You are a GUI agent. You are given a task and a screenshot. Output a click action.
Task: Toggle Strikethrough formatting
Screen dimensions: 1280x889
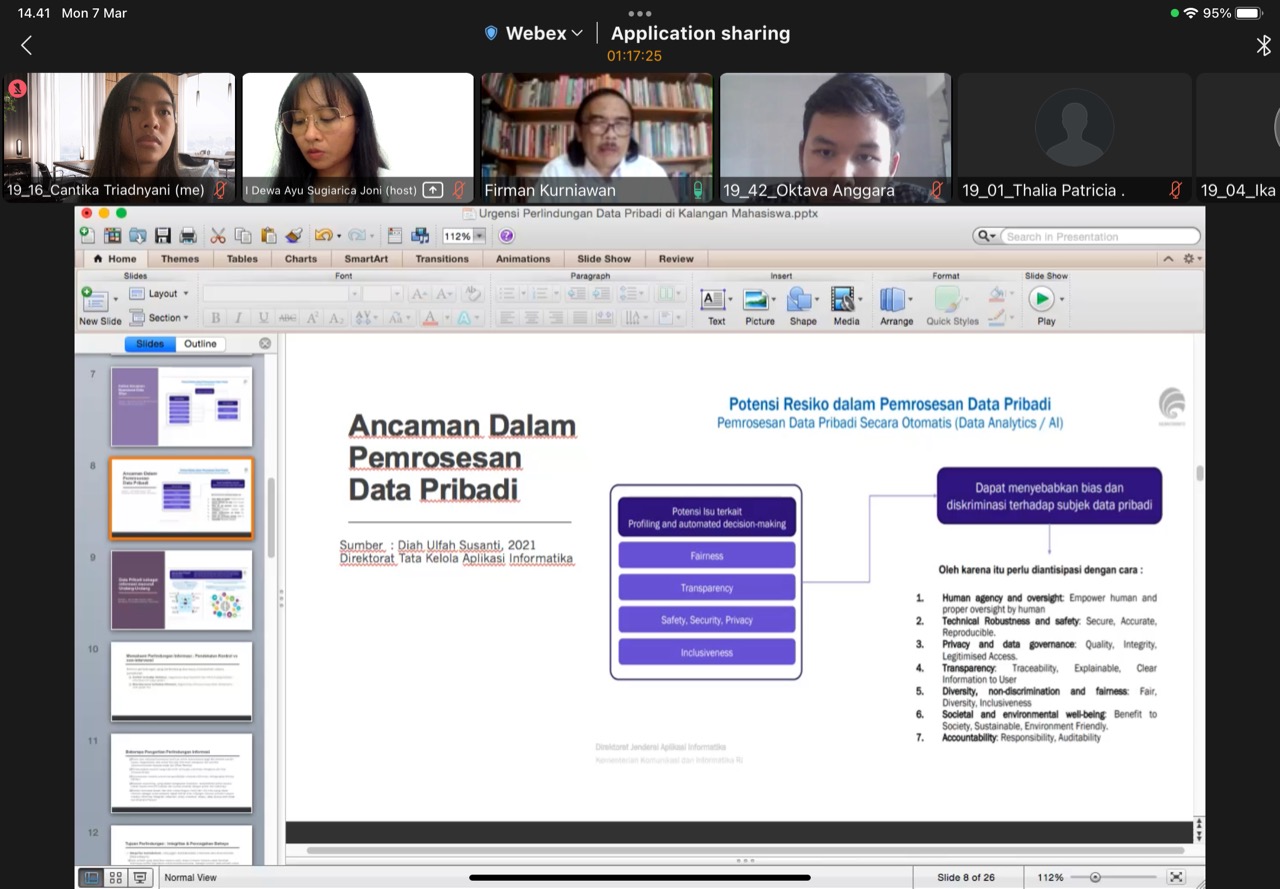click(288, 318)
